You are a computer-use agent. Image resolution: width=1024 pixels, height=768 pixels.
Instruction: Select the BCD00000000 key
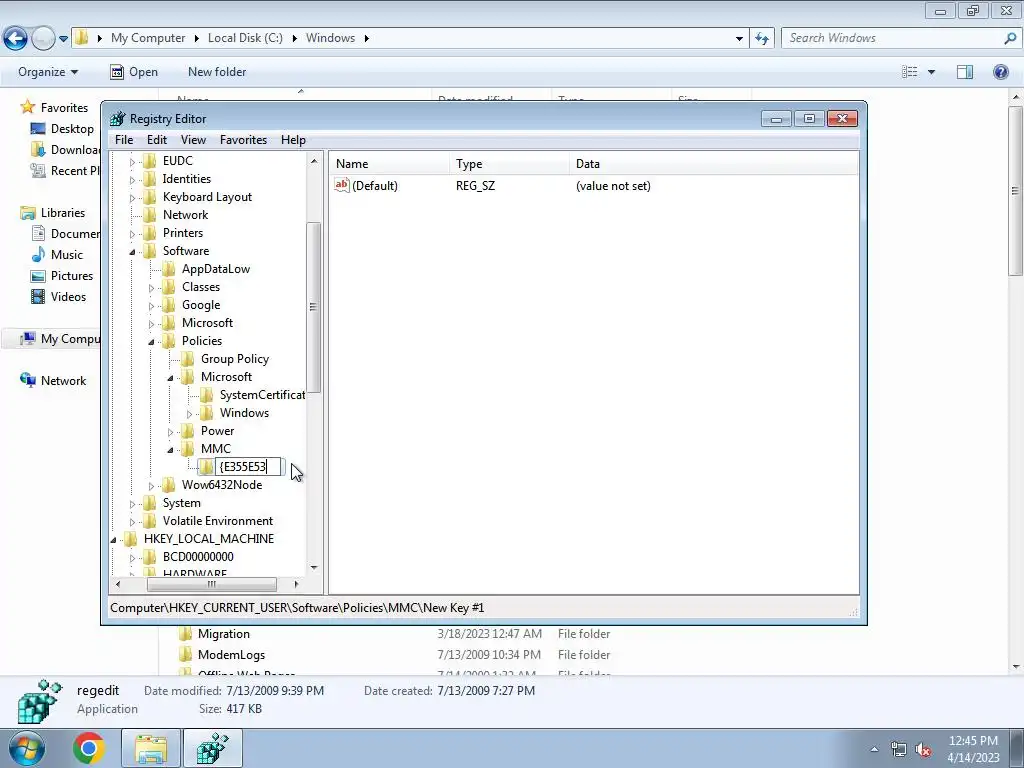coord(198,557)
